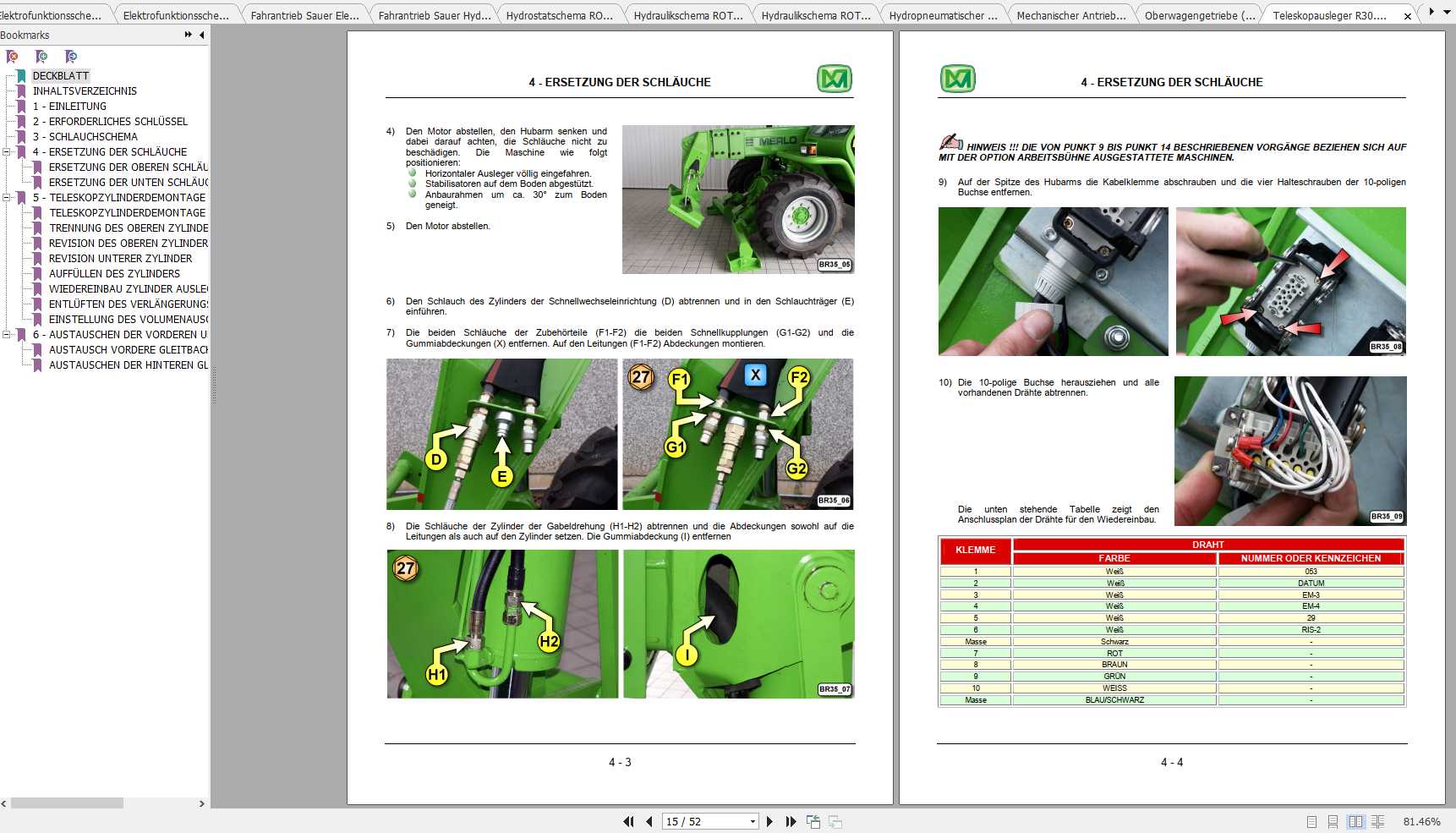This screenshot has height=833, width=1456.
Task: Collapse the 6 - AUSTAUSCHEN DER VORDEREN bookmark
Action: [x=7, y=335]
